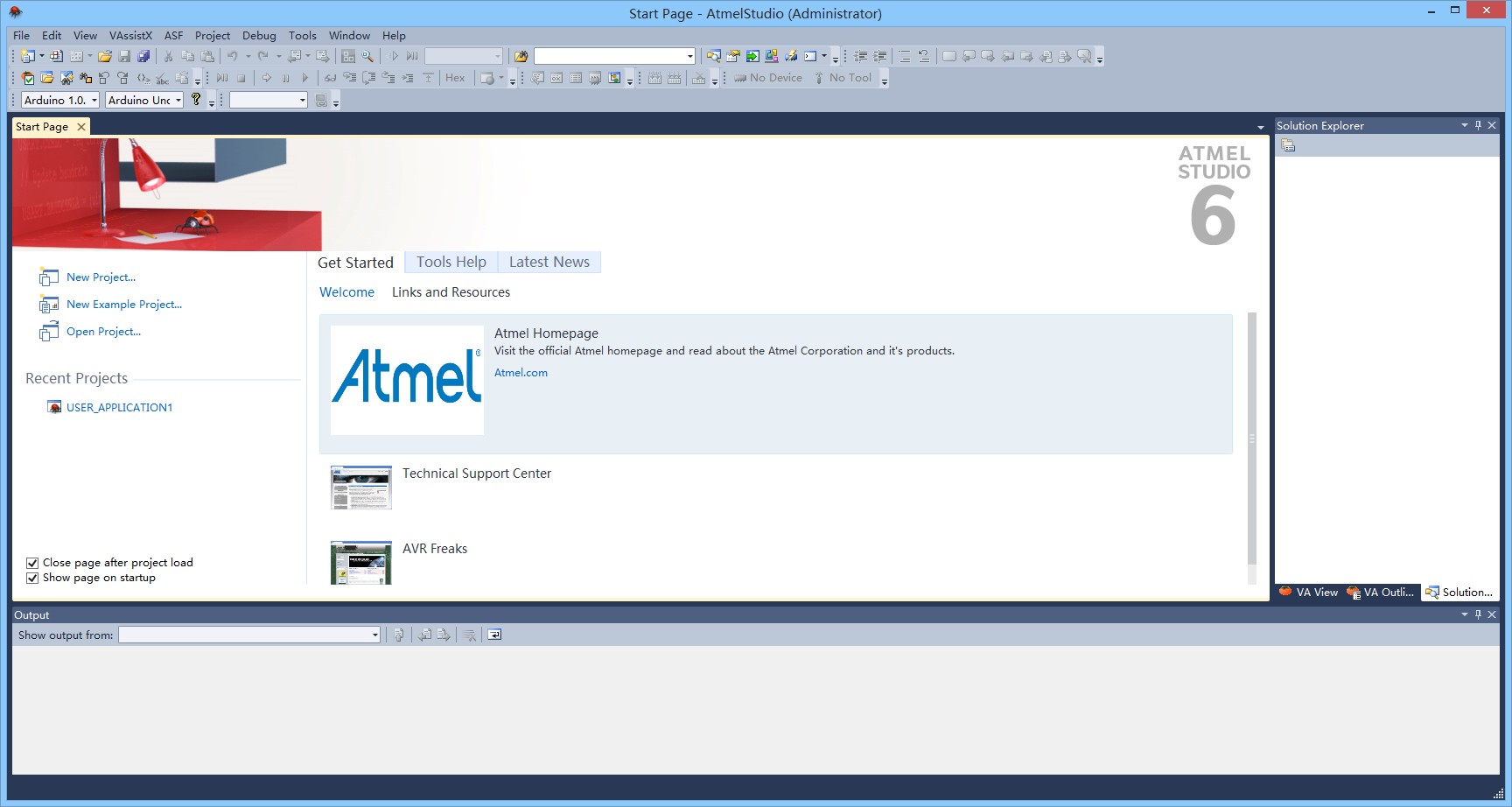Open recent project USER_APPLICATION1
This screenshot has width=1512, height=807.
pyautogui.click(x=119, y=408)
